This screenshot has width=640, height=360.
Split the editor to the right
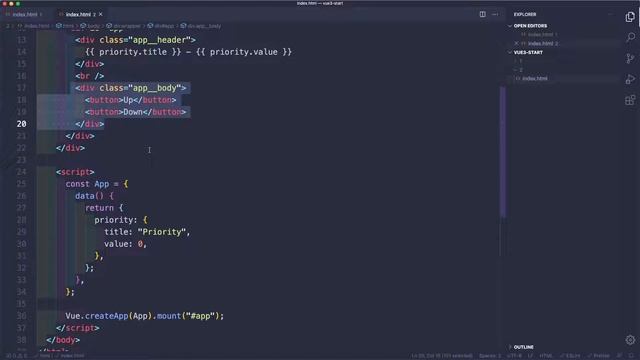coord(482,14)
